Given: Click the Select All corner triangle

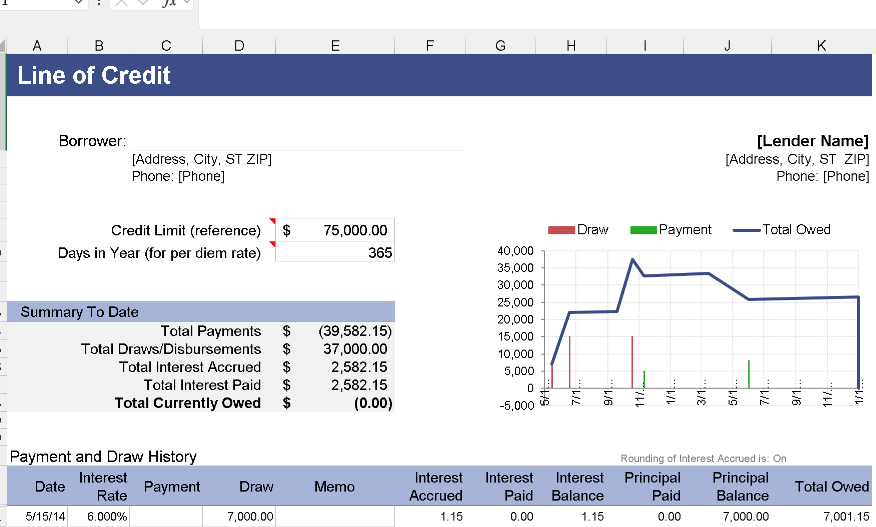Looking at the screenshot, I should click(x=3, y=46).
